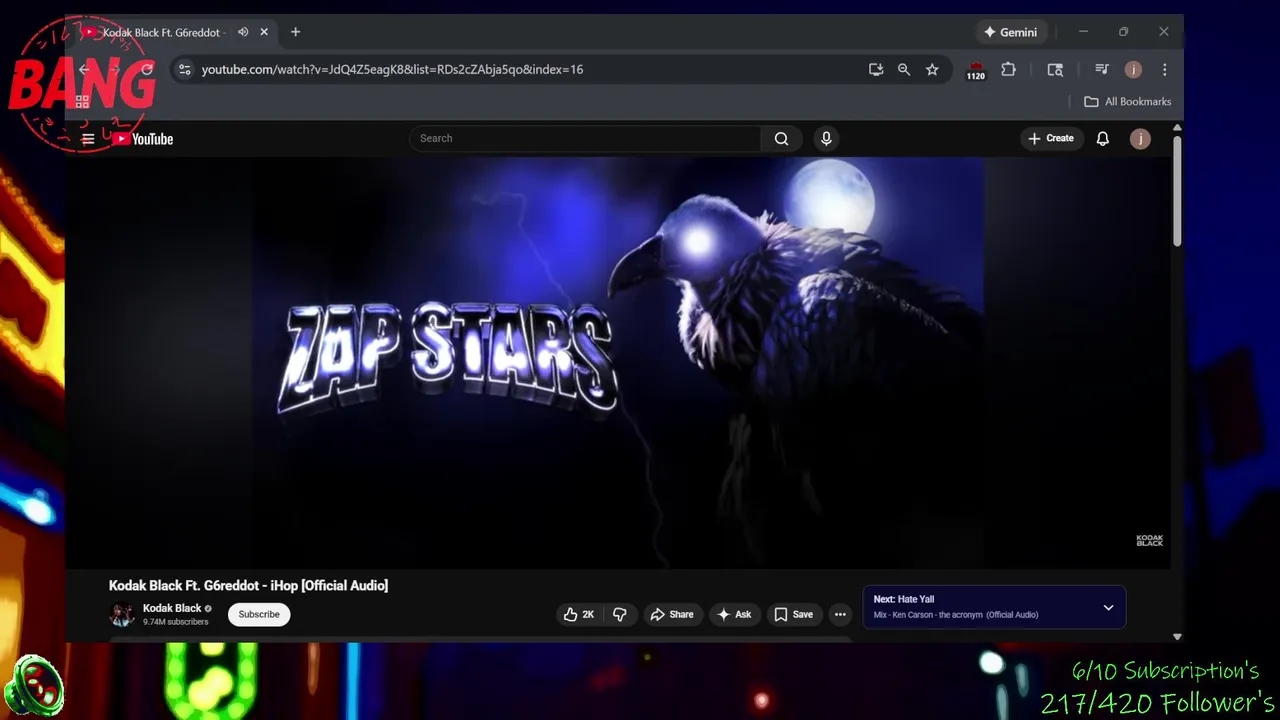Screen dimensions: 1280x720
Task: Subscribe to Kodak Black channel
Action: 259,614
